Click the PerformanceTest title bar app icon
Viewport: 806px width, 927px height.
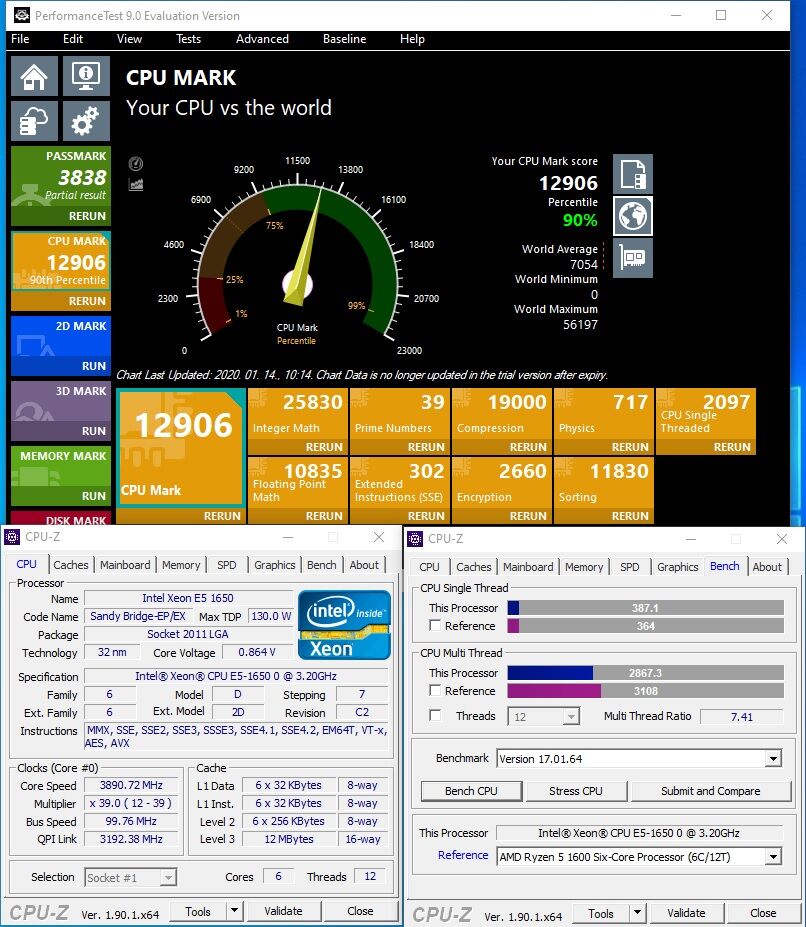click(x=22, y=15)
